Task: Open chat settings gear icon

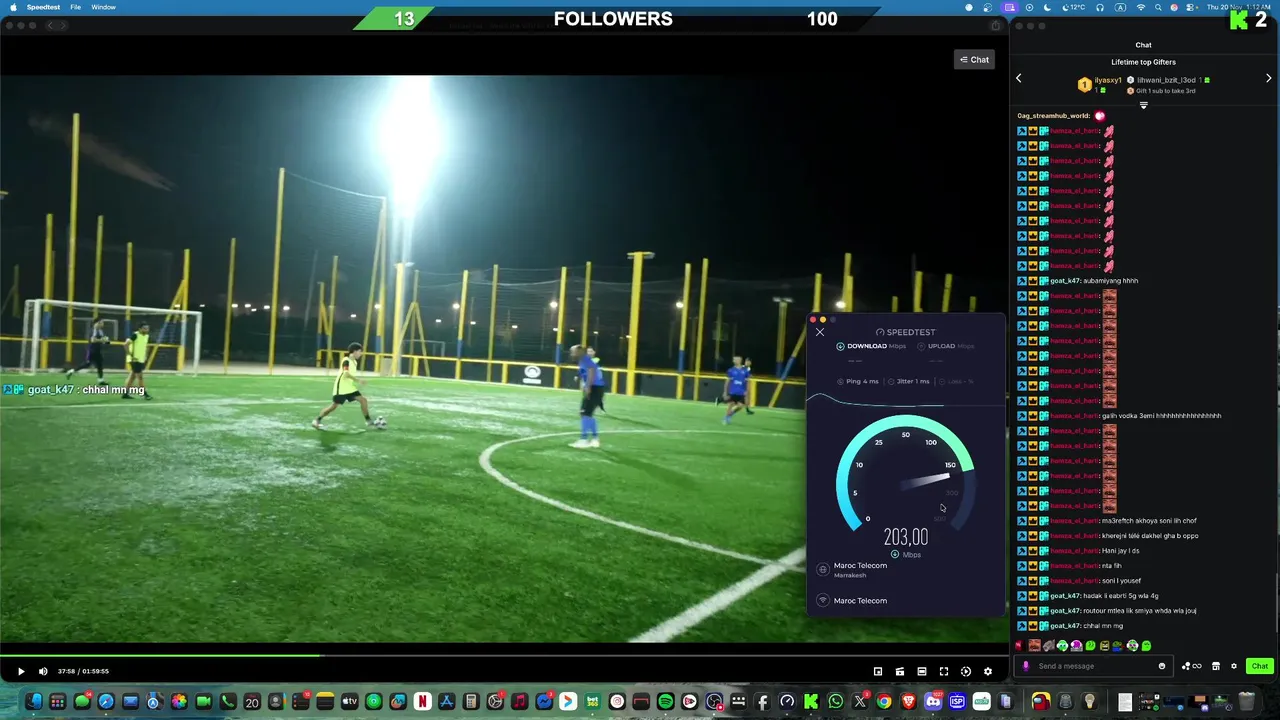Action: [x=1234, y=666]
